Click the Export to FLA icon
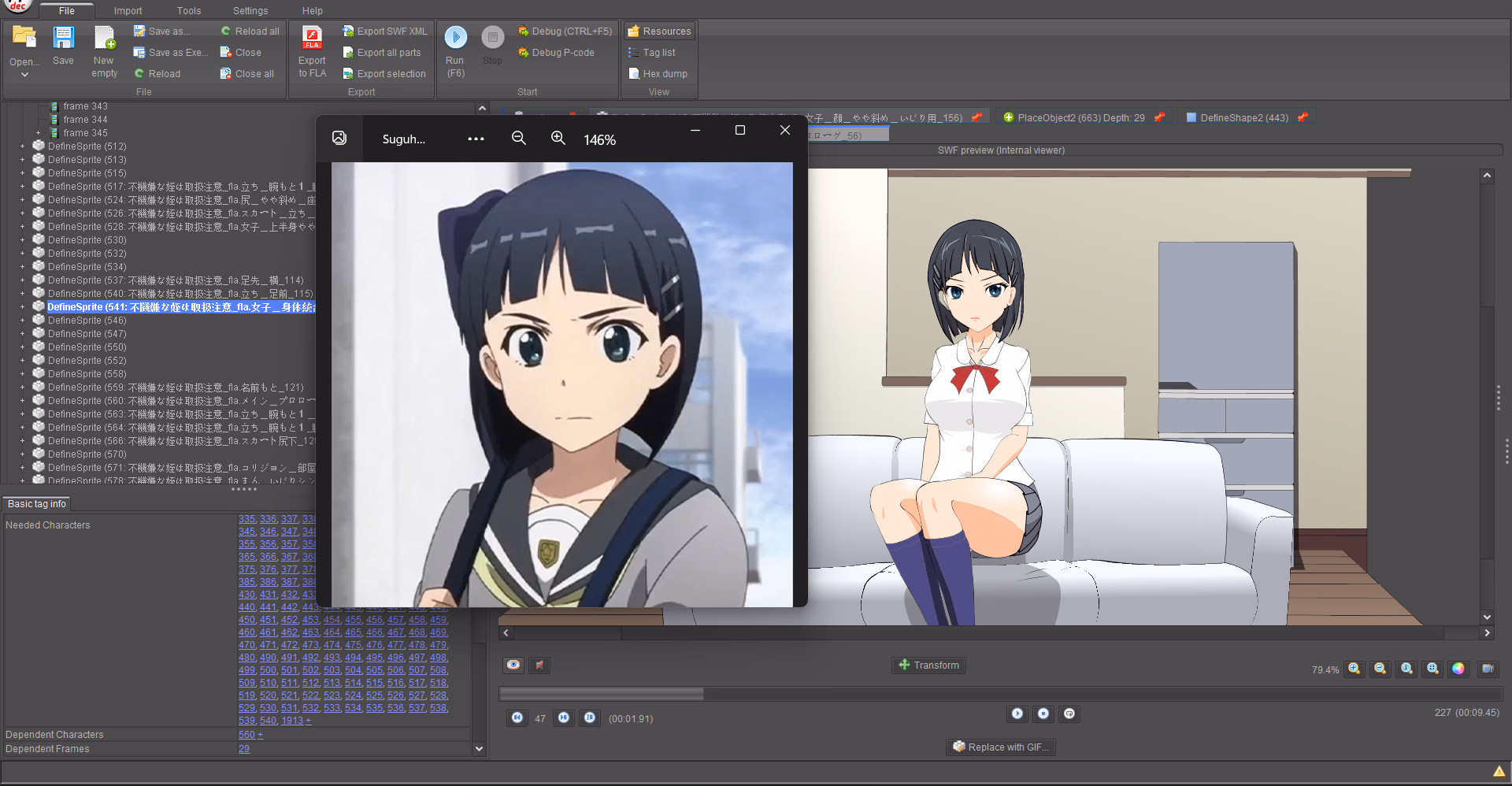This screenshot has height=786, width=1512. (312, 38)
